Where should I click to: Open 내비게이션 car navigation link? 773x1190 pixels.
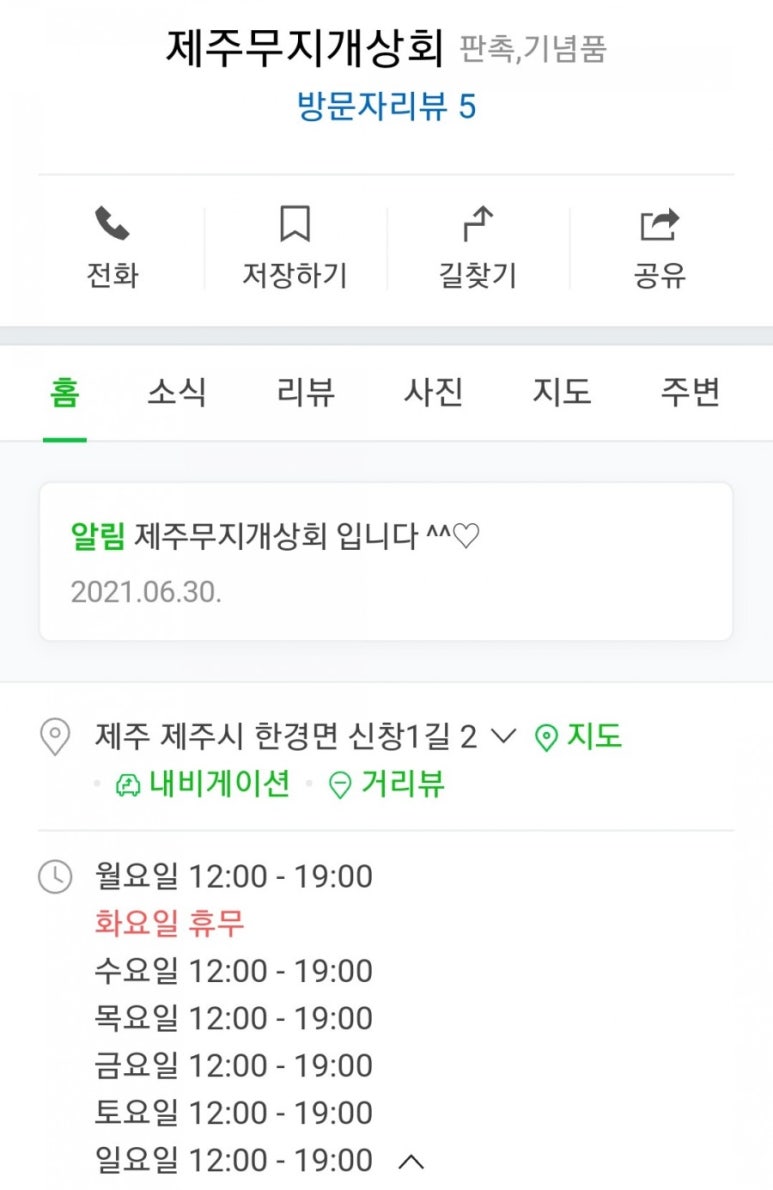pos(203,785)
